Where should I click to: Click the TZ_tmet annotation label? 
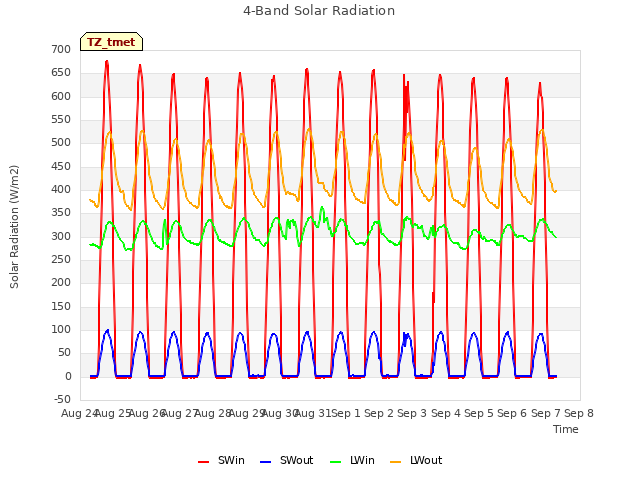(x=111, y=42)
